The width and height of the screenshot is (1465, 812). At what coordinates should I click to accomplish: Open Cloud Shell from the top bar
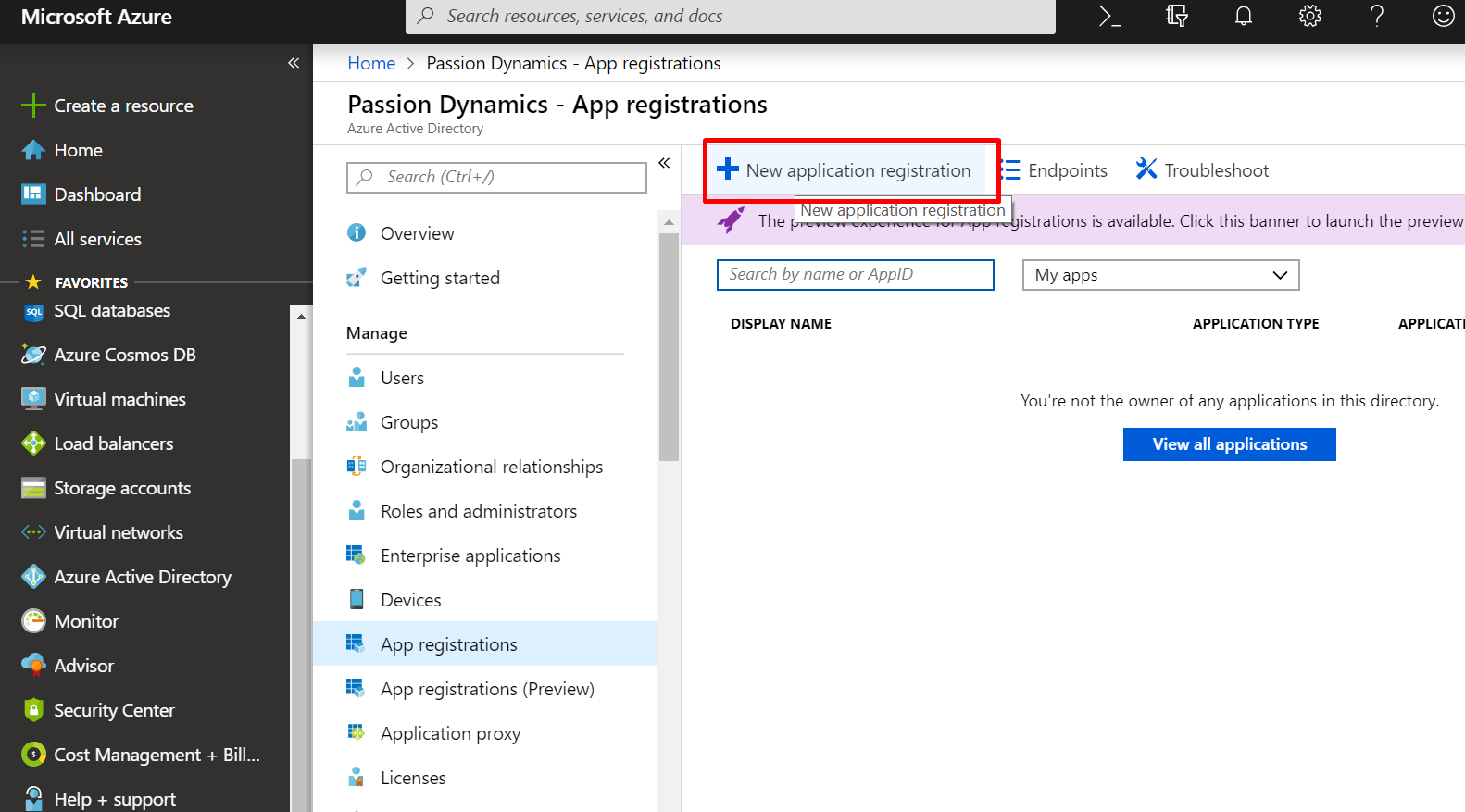click(x=1109, y=17)
